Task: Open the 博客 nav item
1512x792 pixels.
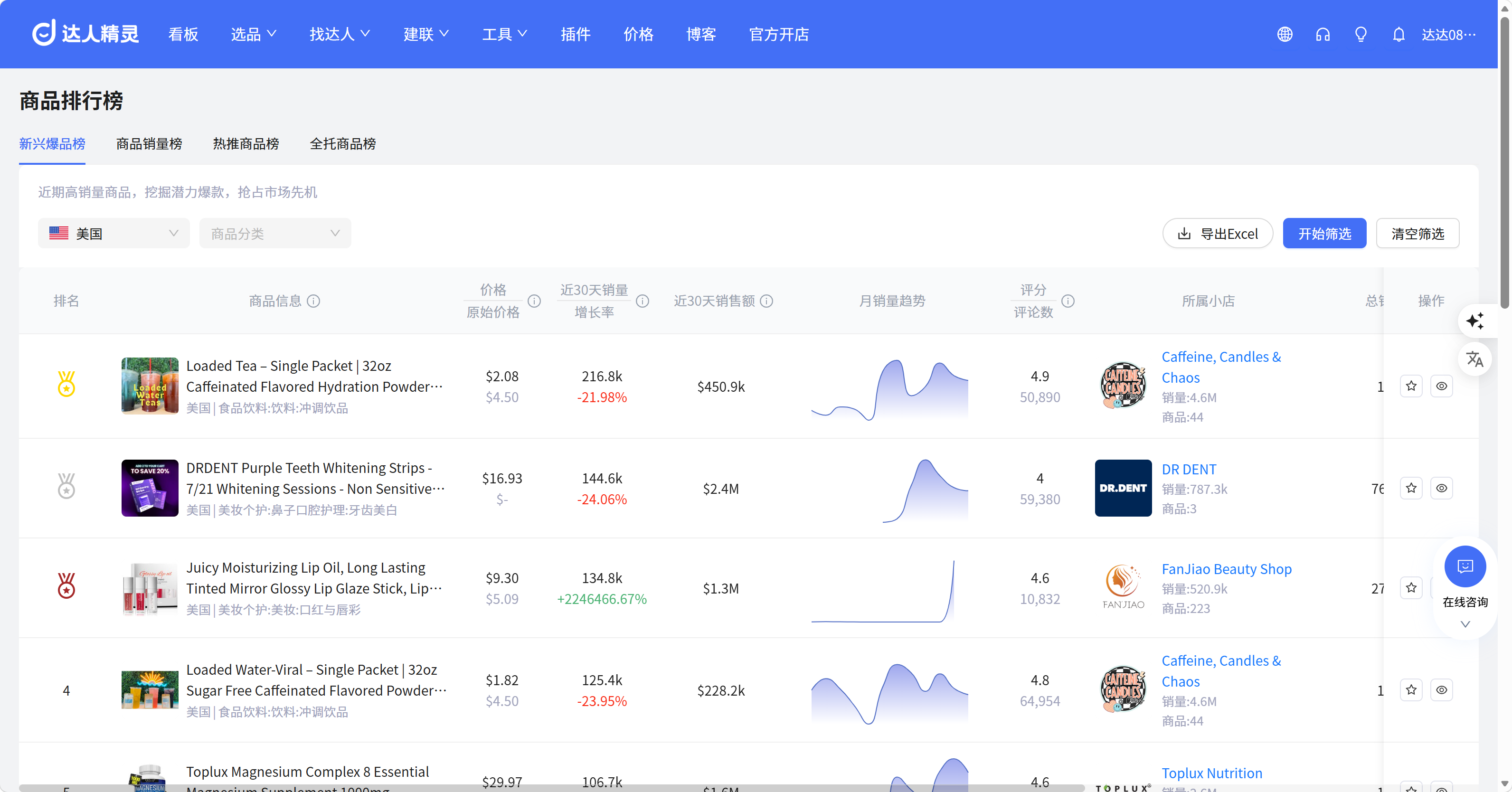Action: (x=701, y=34)
